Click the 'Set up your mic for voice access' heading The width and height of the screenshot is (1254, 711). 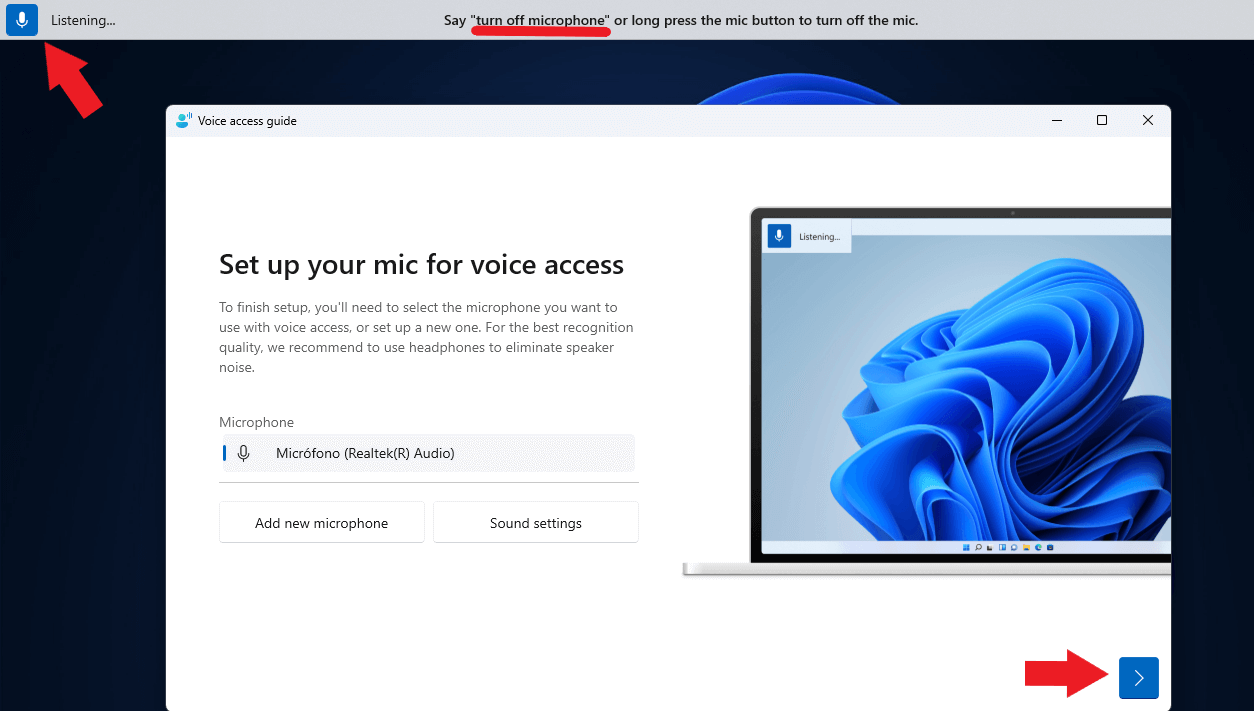click(x=421, y=264)
